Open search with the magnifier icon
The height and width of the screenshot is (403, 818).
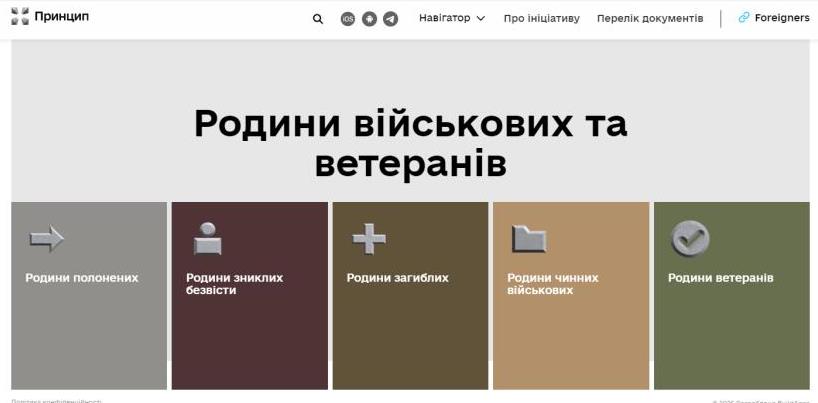coord(318,18)
